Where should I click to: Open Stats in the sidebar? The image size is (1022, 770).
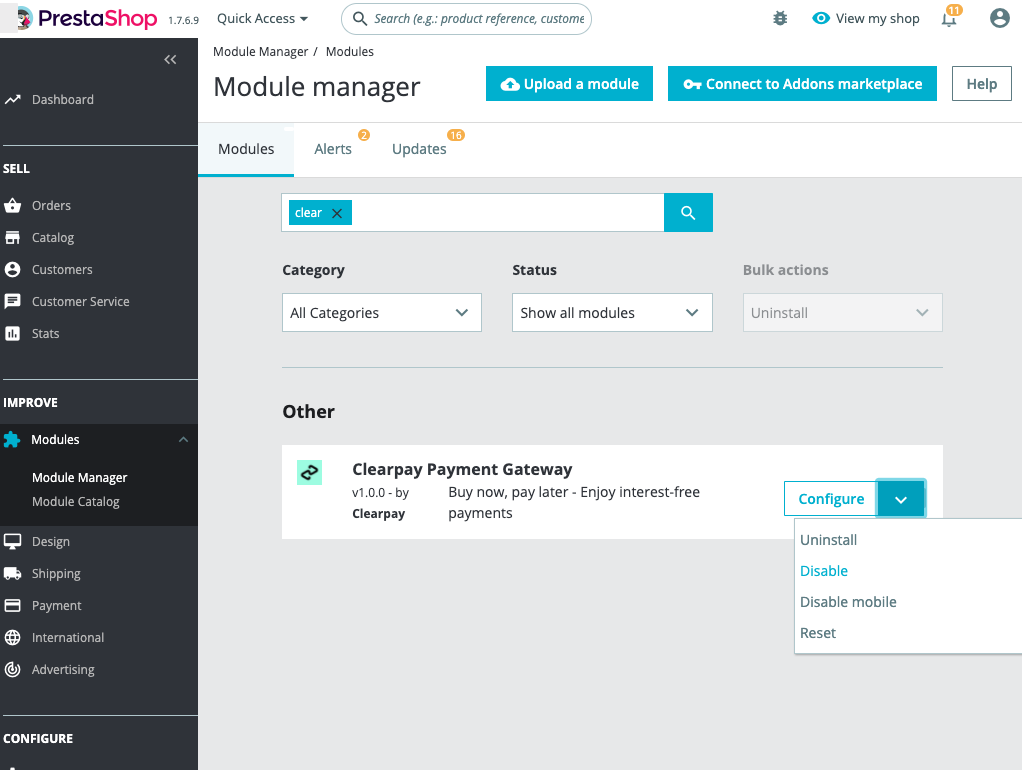[x=46, y=333]
